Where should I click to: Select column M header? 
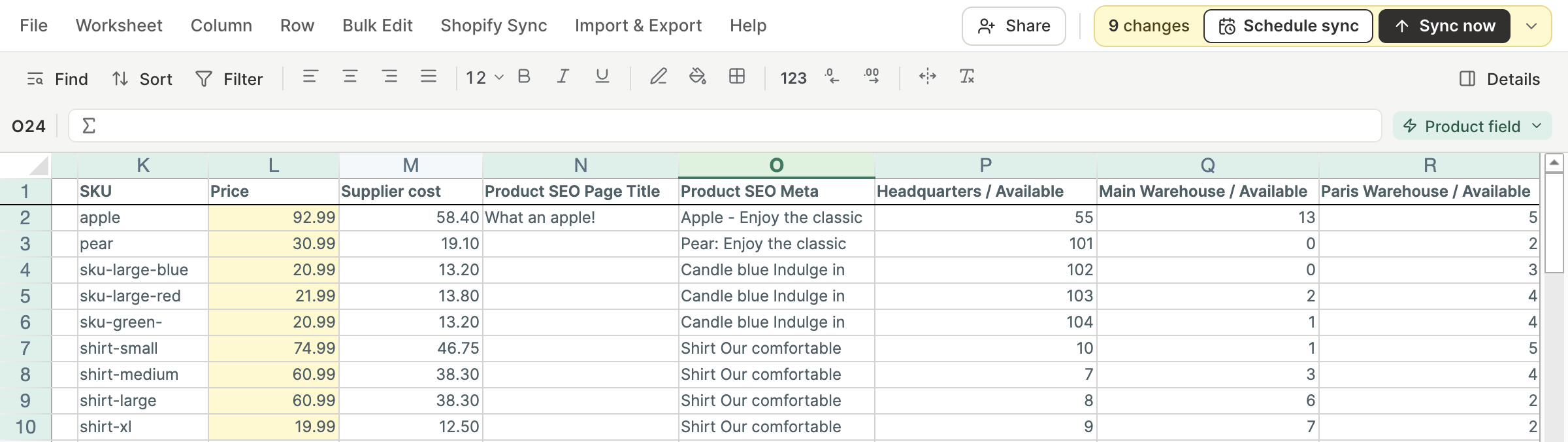coord(411,165)
